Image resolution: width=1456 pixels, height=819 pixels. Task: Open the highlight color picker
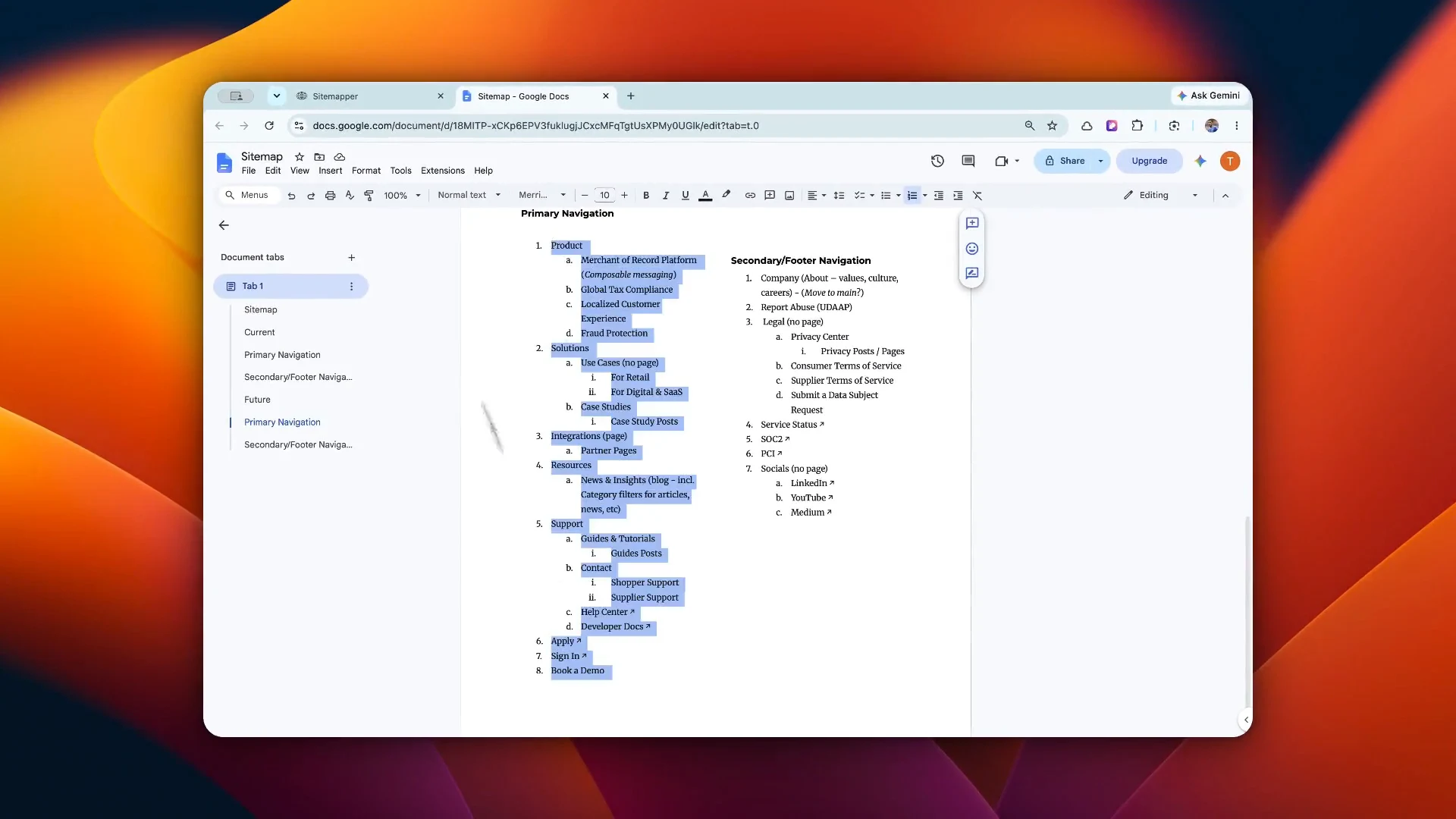pos(726,196)
